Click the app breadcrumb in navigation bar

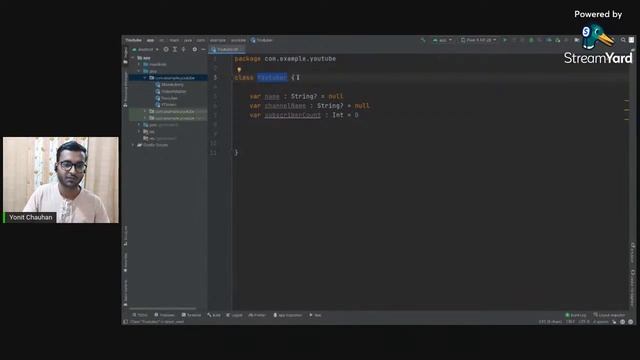pyautogui.click(x=151, y=40)
